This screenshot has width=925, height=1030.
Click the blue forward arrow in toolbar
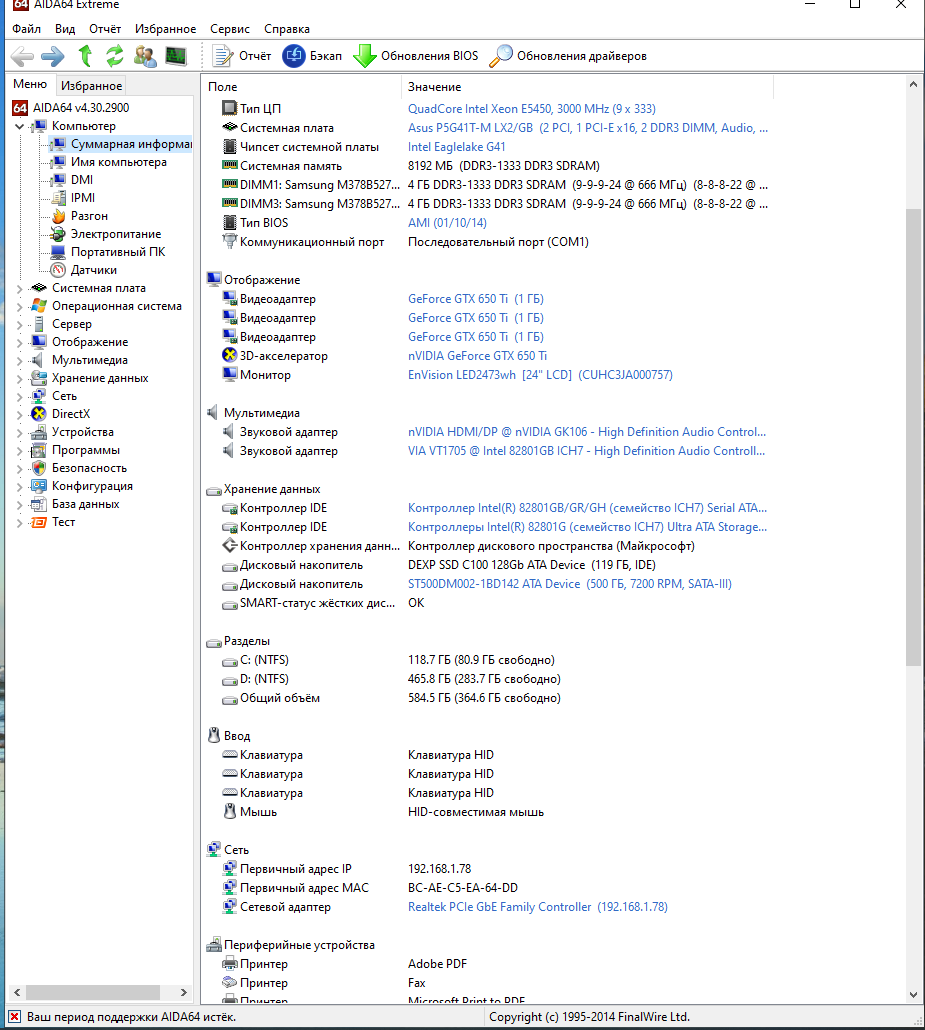(53, 56)
